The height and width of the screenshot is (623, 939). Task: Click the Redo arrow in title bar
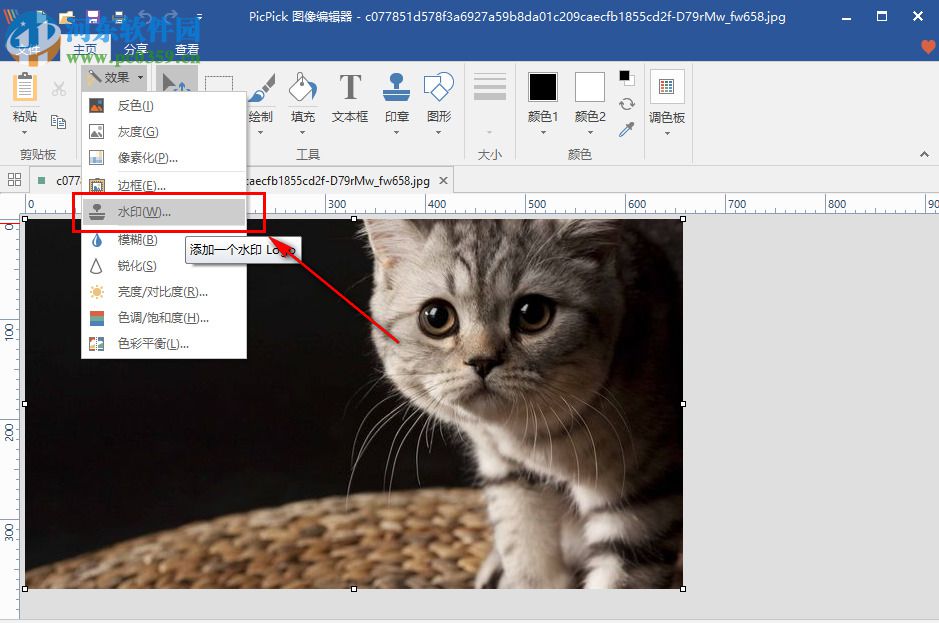coord(171,16)
